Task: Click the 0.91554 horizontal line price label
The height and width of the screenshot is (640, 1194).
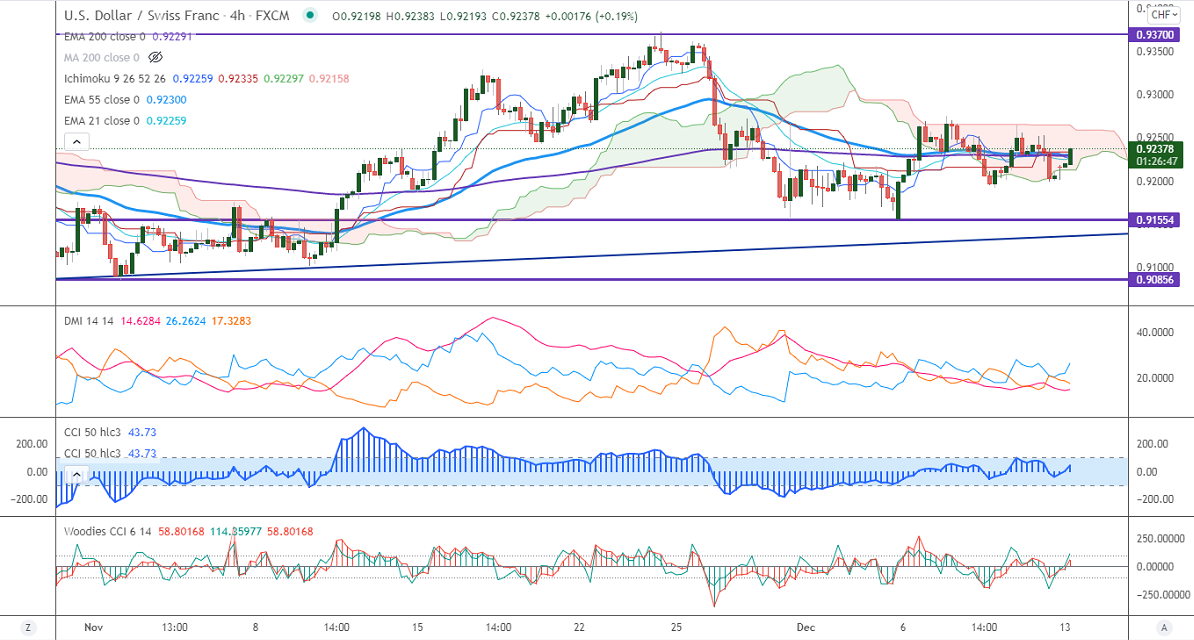Action: tap(1154, 220)
